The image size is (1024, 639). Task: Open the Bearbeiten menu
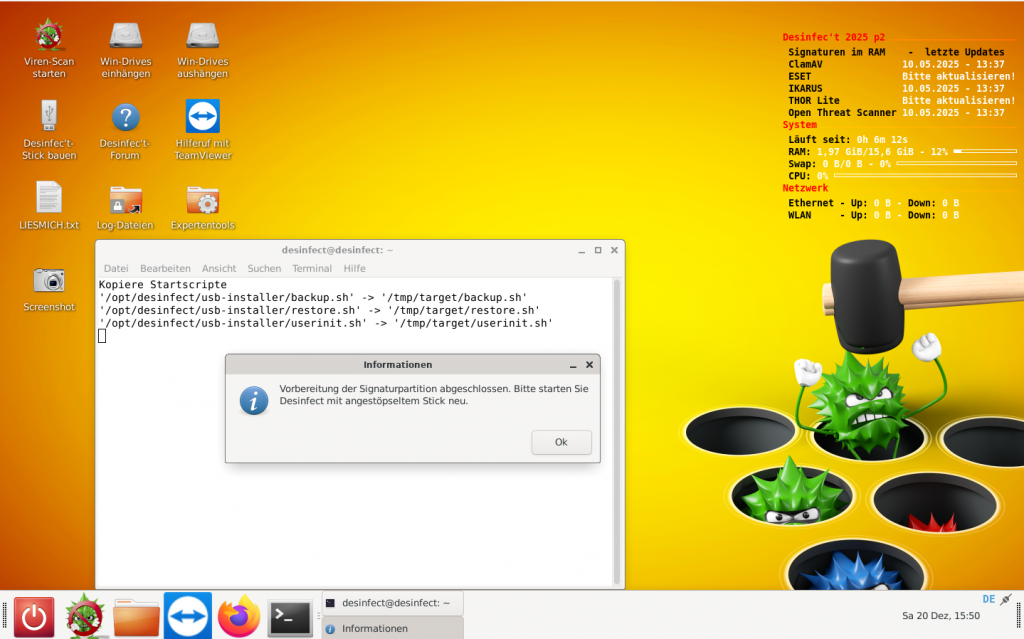[x=165, y=268]
